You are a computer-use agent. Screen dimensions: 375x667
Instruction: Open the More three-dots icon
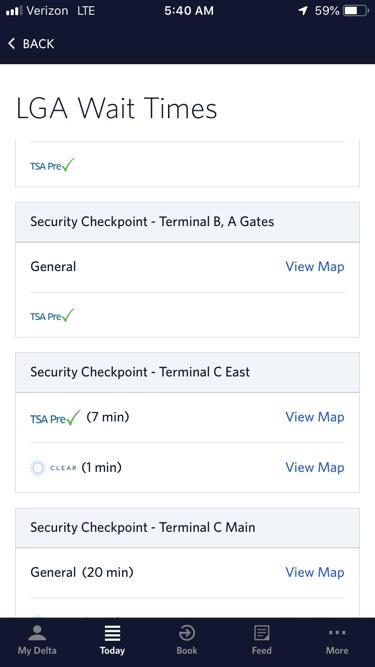(x=337, y=633)
